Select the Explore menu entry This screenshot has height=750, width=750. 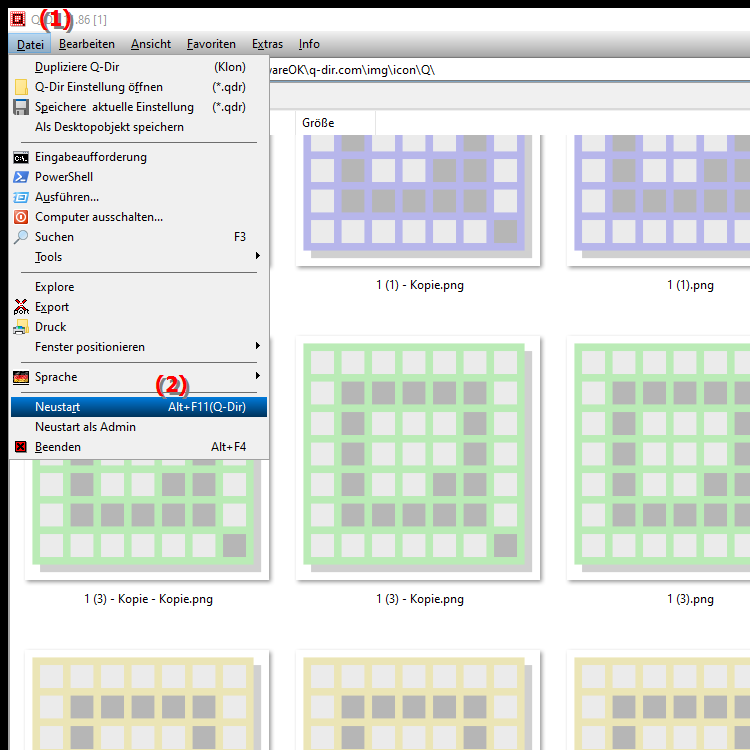pyautogui.click(x=139, y=287)
